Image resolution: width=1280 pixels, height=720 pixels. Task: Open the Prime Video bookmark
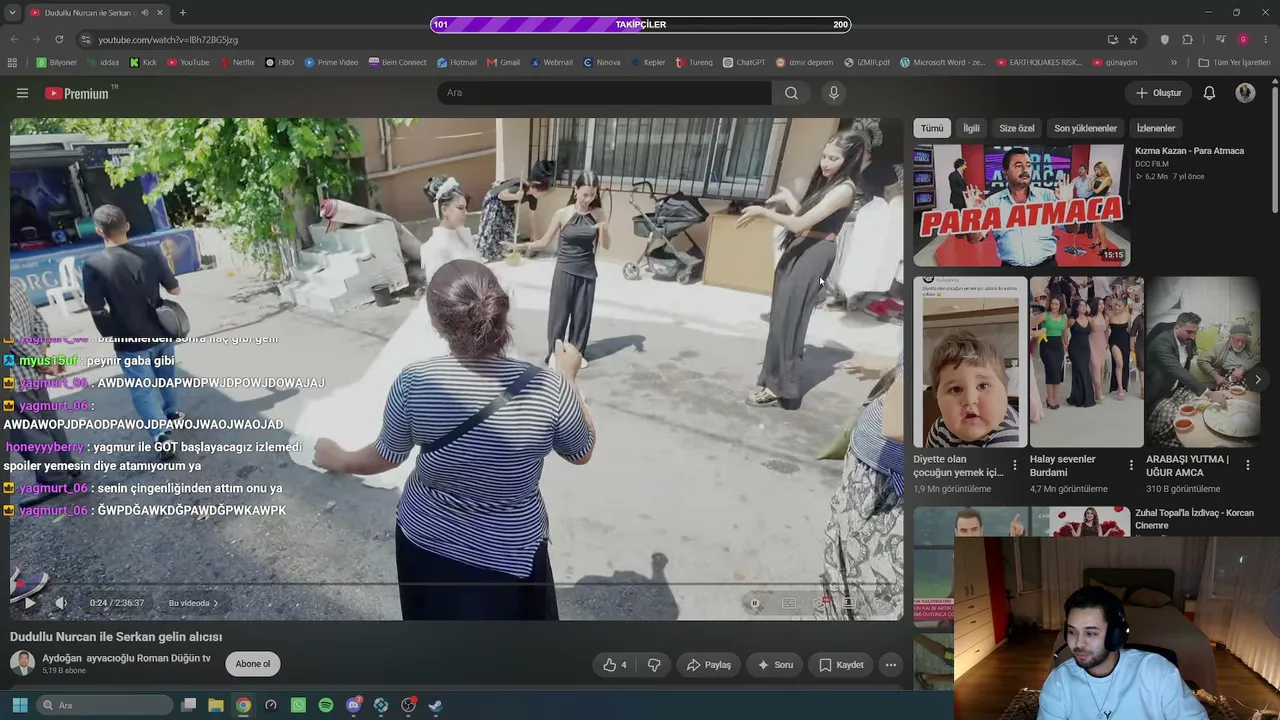[x=331, y=62]
